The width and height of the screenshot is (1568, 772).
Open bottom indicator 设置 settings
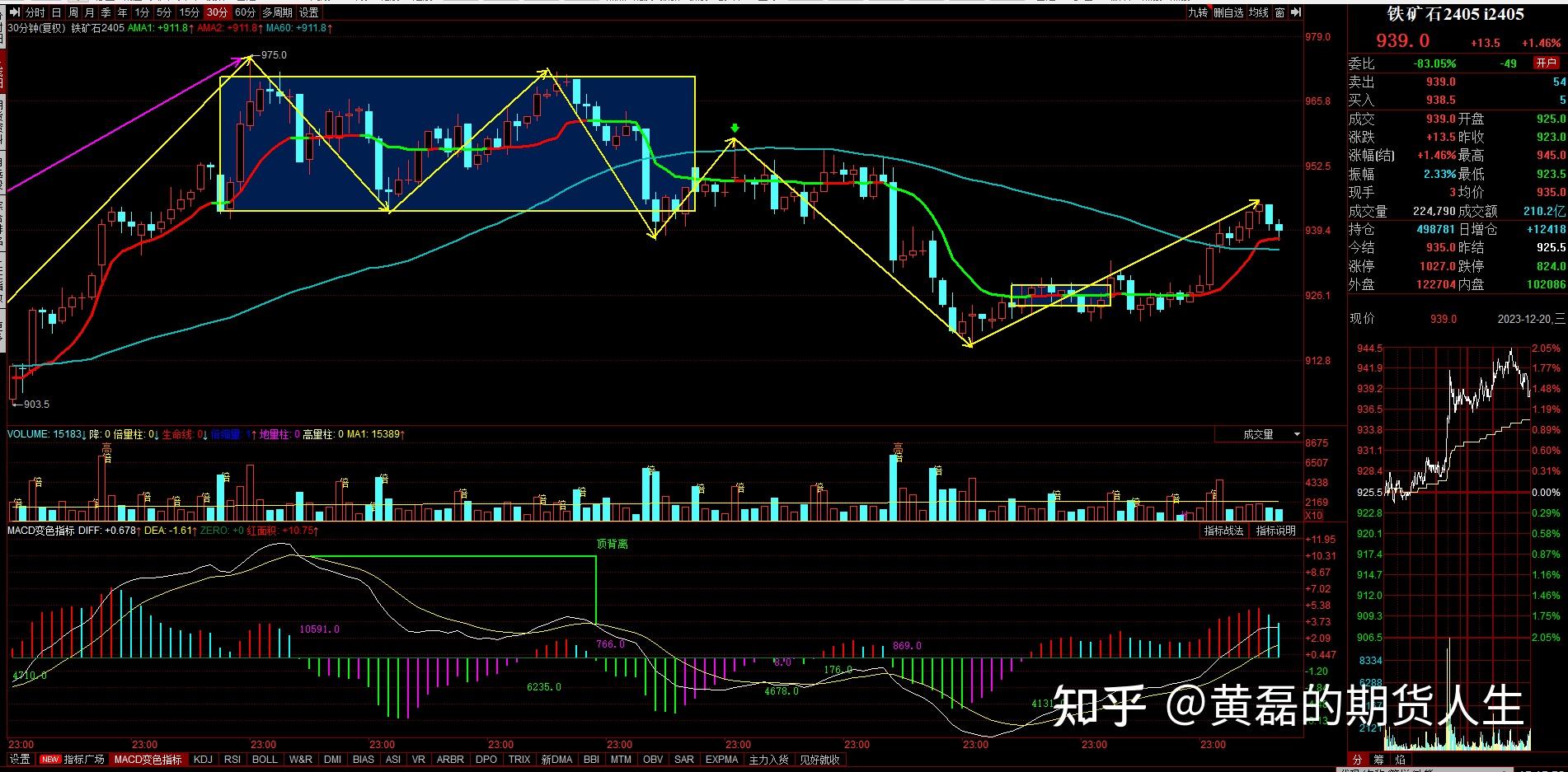tap(20, 760)
